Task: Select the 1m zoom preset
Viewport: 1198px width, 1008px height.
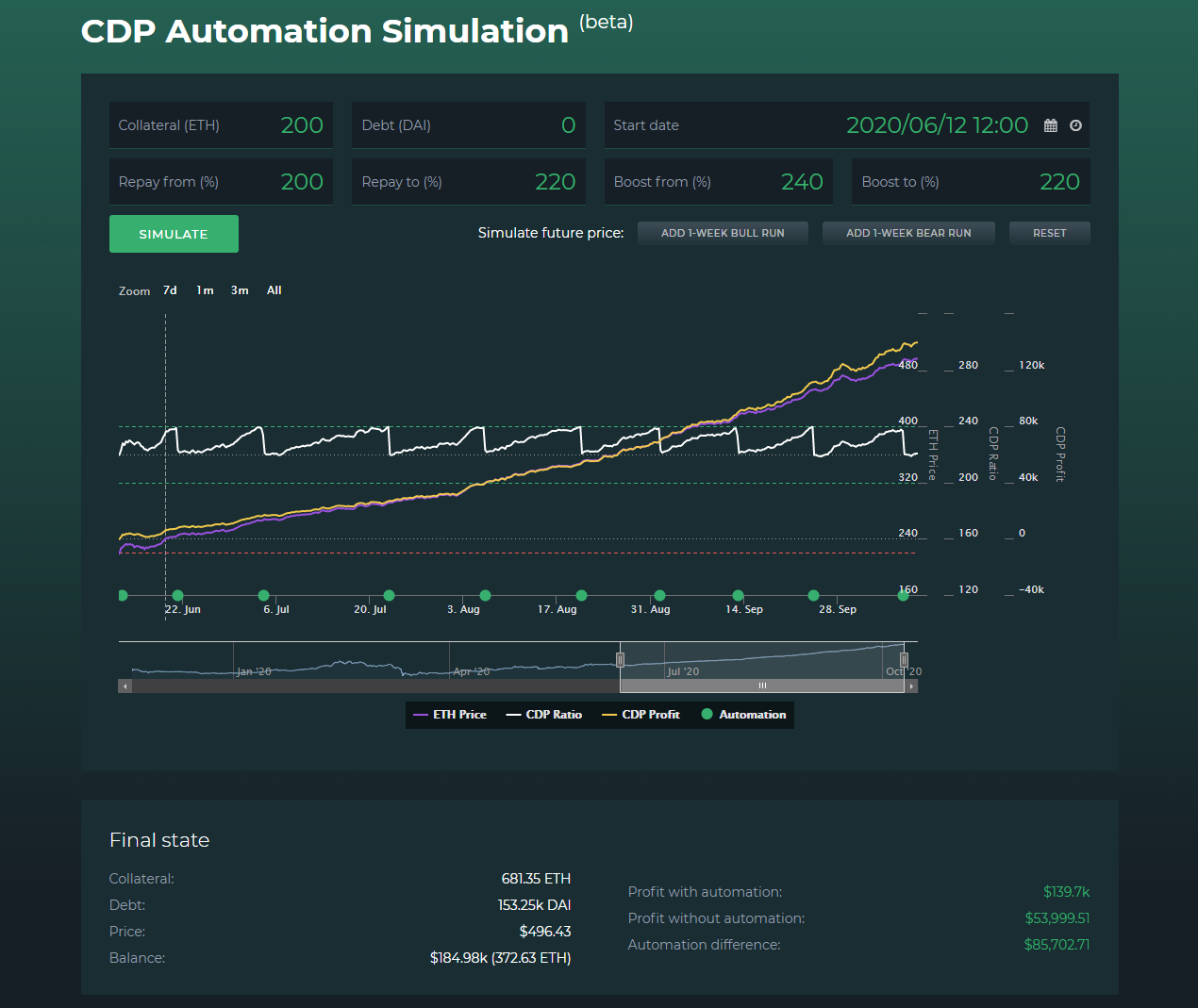Action: (205, 290)
